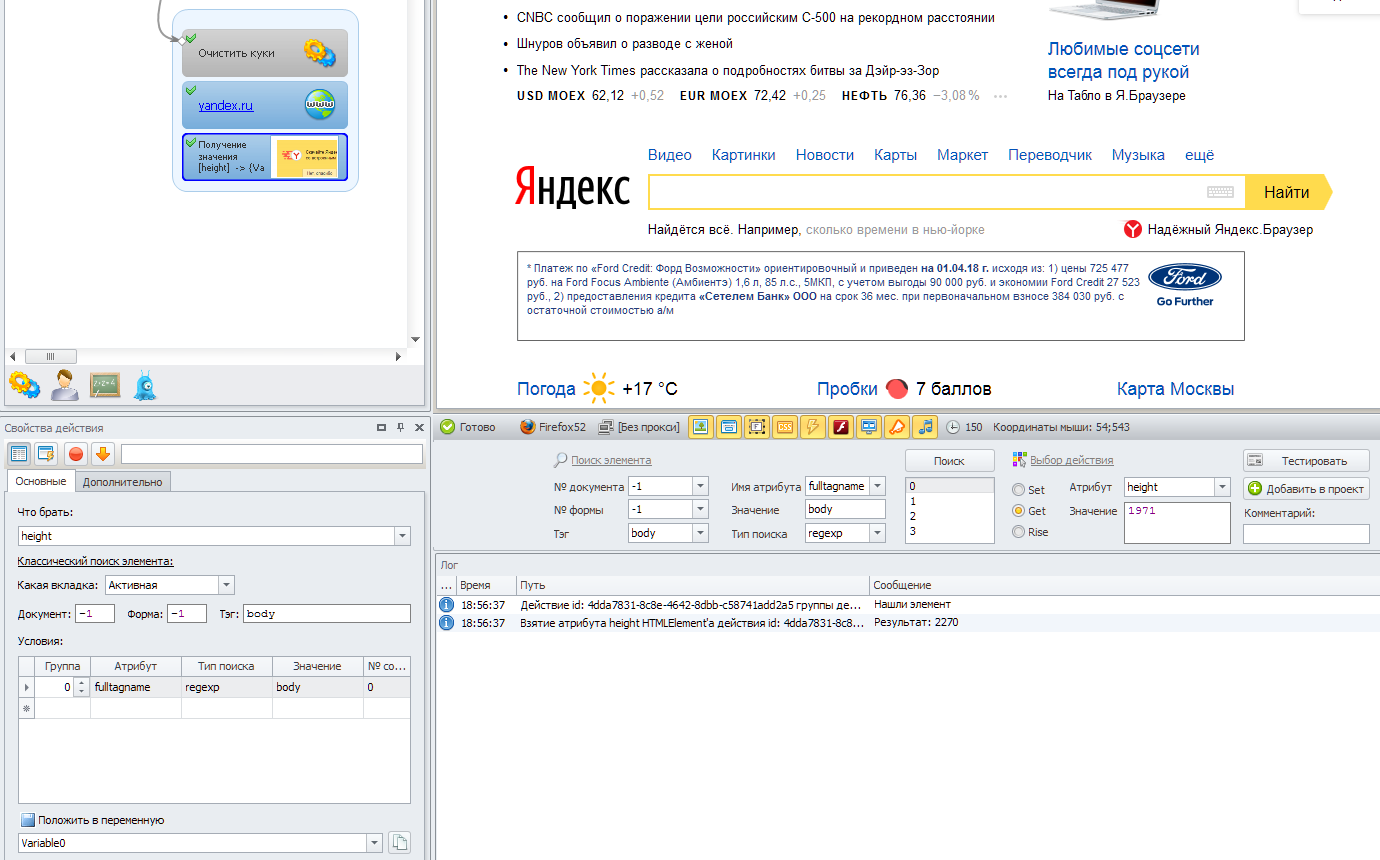Screen dimensions: 1380x860
Task: Click the on-screen keyboard icon in Yandex search box
Action: [1220, 192]
